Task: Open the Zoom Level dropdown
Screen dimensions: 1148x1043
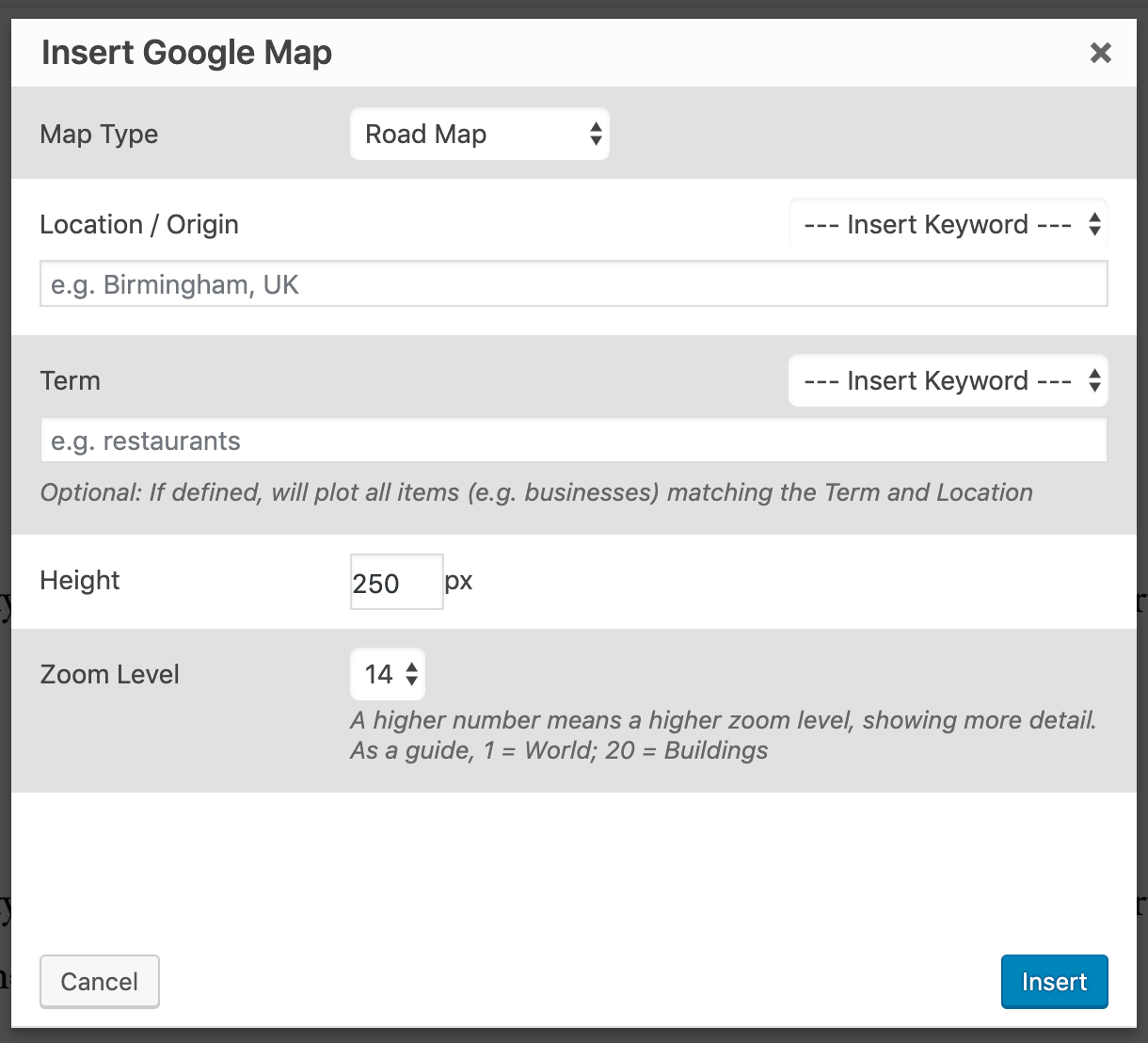Action: (388, 674)
